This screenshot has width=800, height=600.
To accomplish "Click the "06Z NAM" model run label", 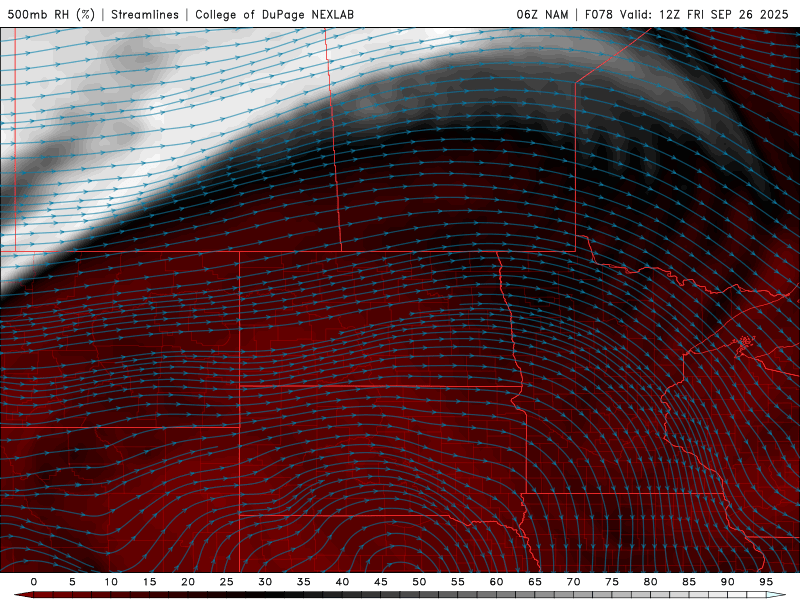I will click(x=542, y=15).
